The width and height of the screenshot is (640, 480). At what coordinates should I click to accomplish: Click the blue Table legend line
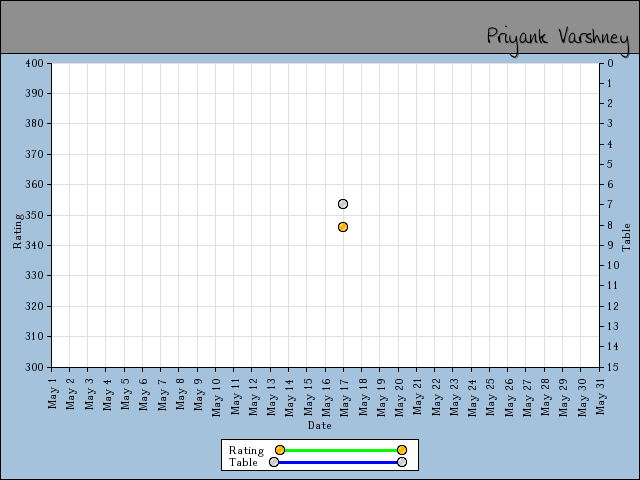pyautogui.click(x=338, y=462)
